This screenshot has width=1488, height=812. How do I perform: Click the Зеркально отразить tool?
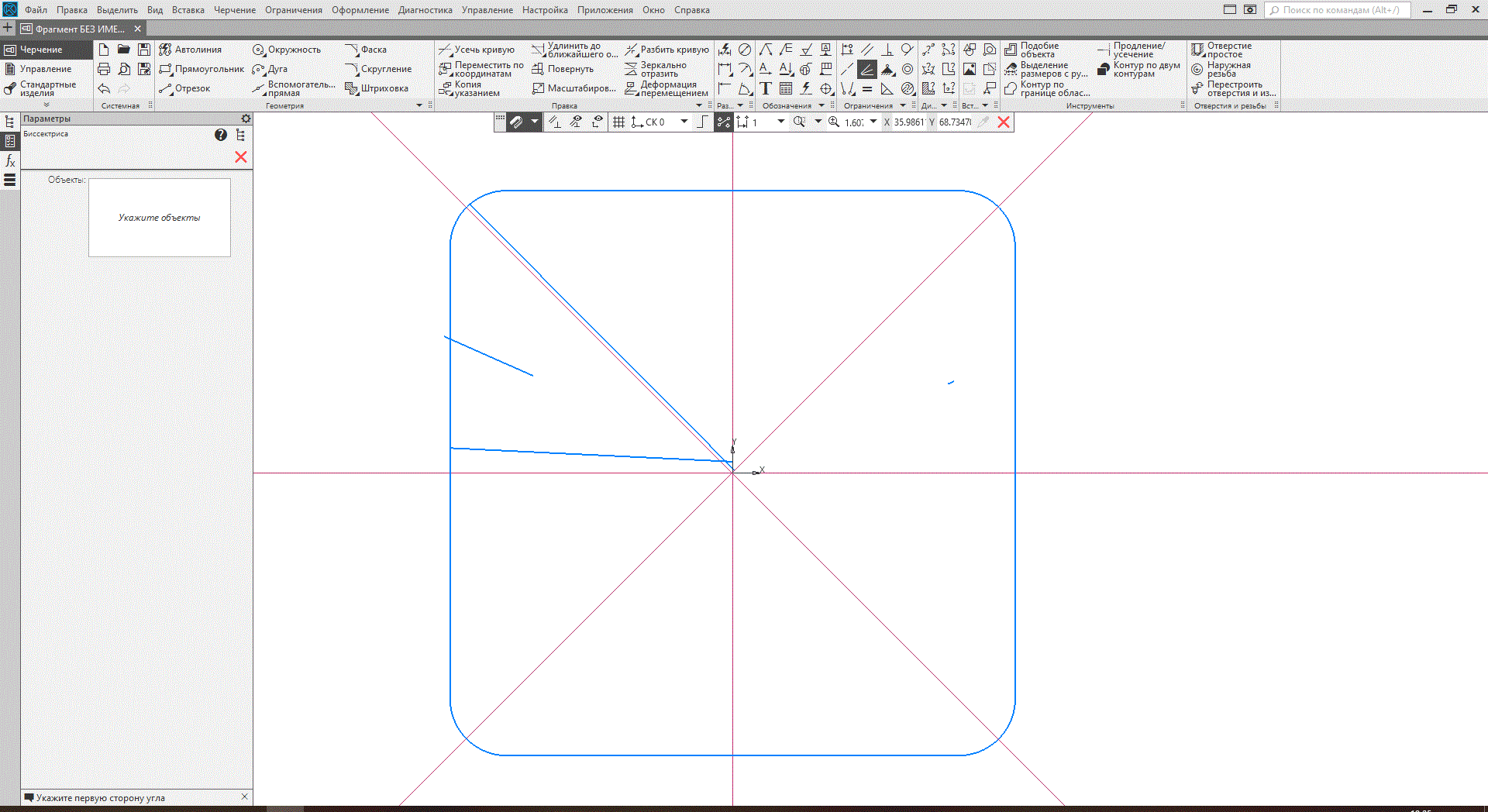(x=656, y=69)
